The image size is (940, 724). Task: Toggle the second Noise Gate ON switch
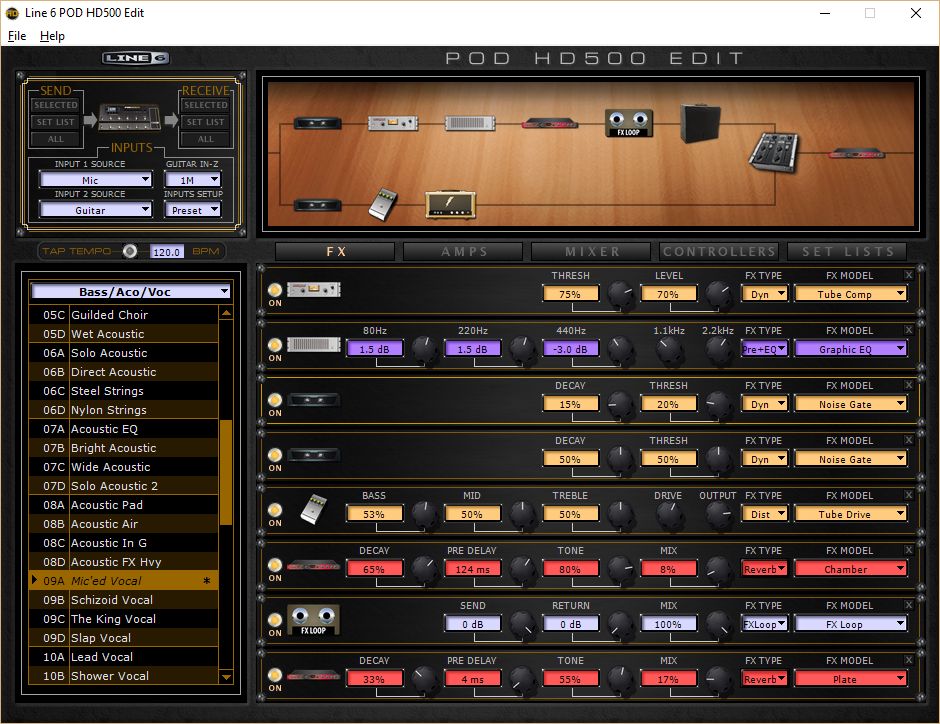click(275, 455)
